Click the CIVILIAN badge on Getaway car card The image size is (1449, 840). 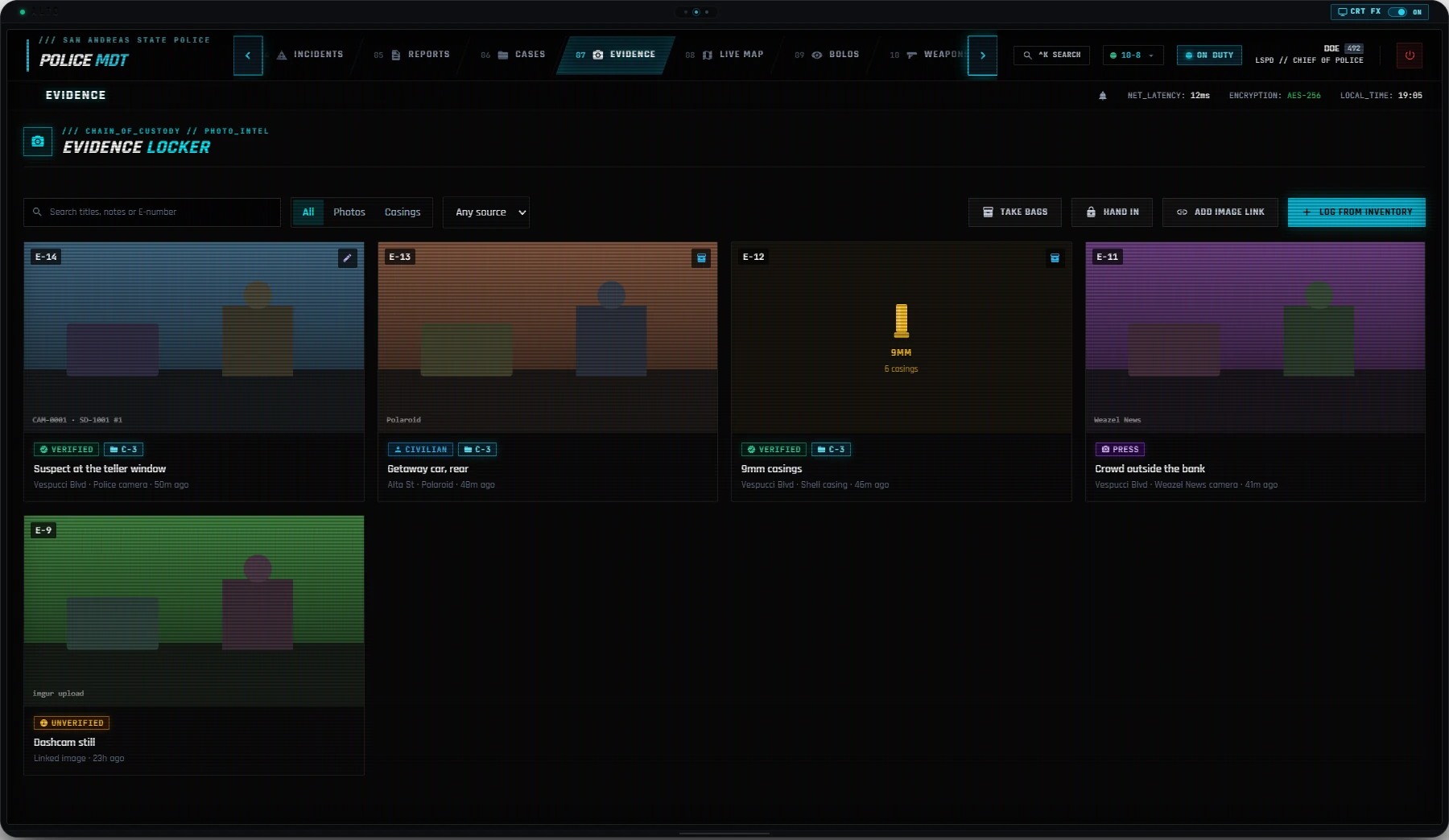(x=420, y=450)
